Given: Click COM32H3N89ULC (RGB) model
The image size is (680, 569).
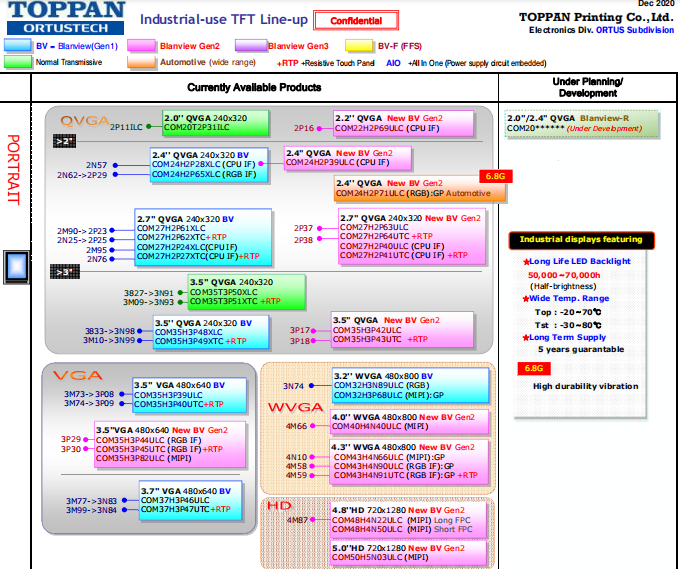Looking at the screenshot, I should (381, 386).
